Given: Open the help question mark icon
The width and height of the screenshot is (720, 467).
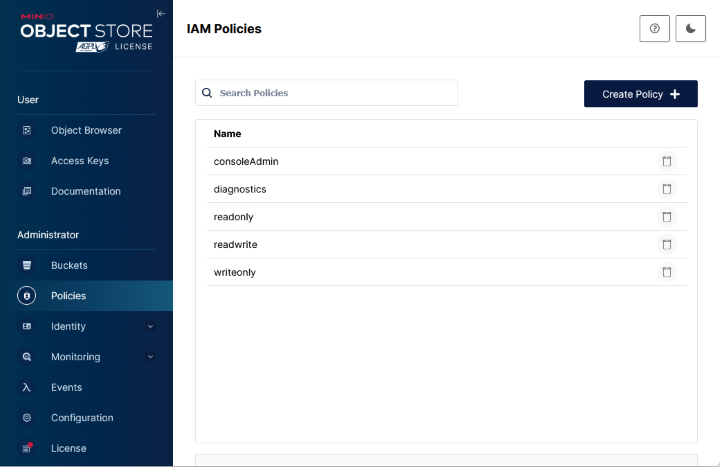Looking at the screenshot, I should [x=654, y=29].
